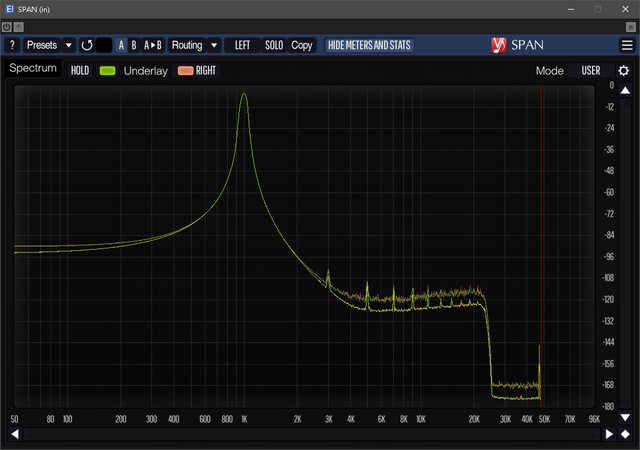The image size is (640, 450).
Task: Click the question mark help button
Action: pos(12,45)
